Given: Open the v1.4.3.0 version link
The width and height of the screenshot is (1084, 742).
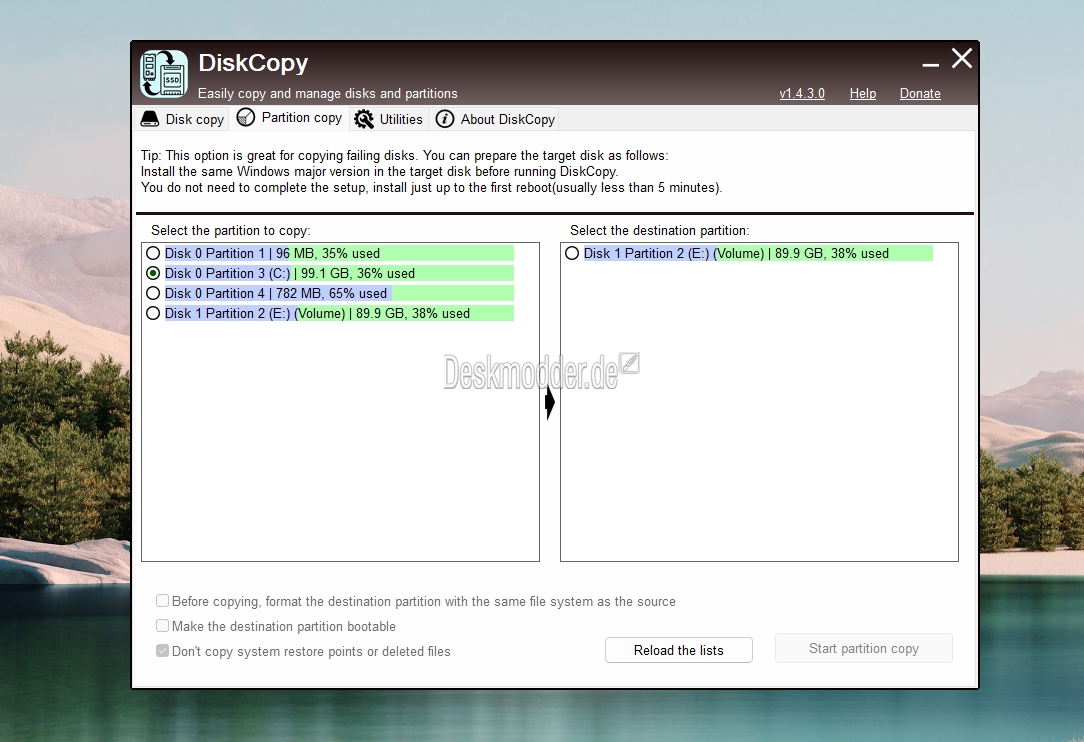Looking at the screenshot, I should coord(802,93).
